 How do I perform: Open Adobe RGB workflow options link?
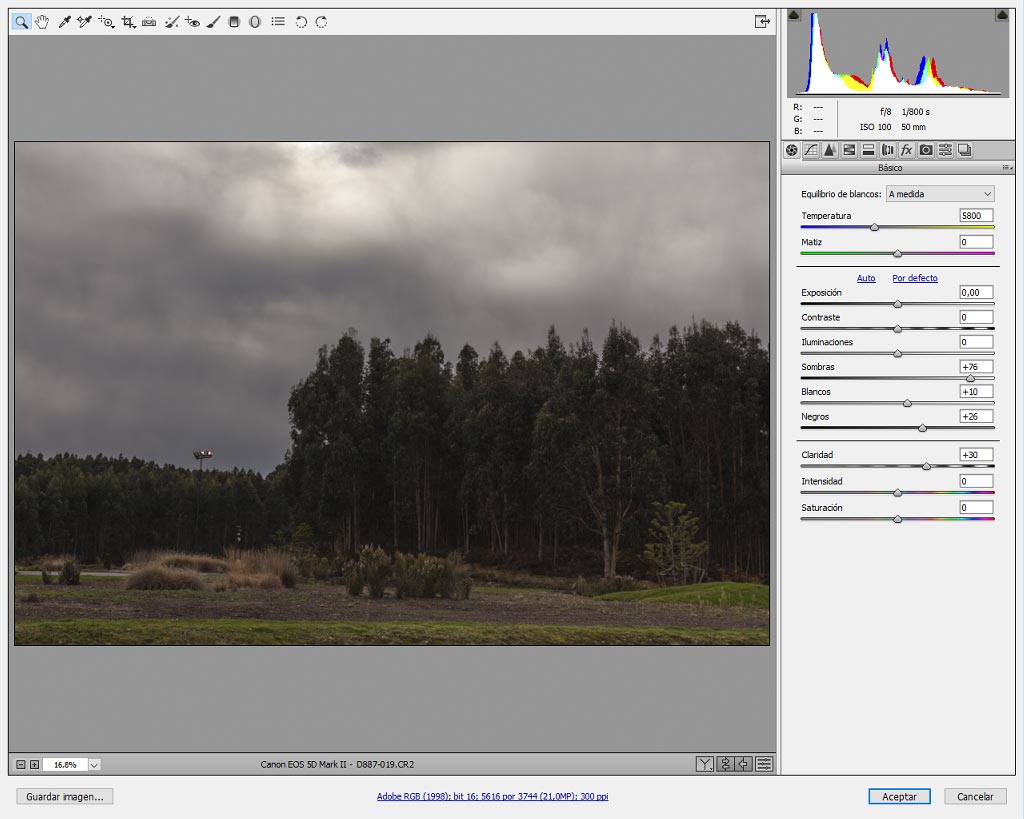492,797
